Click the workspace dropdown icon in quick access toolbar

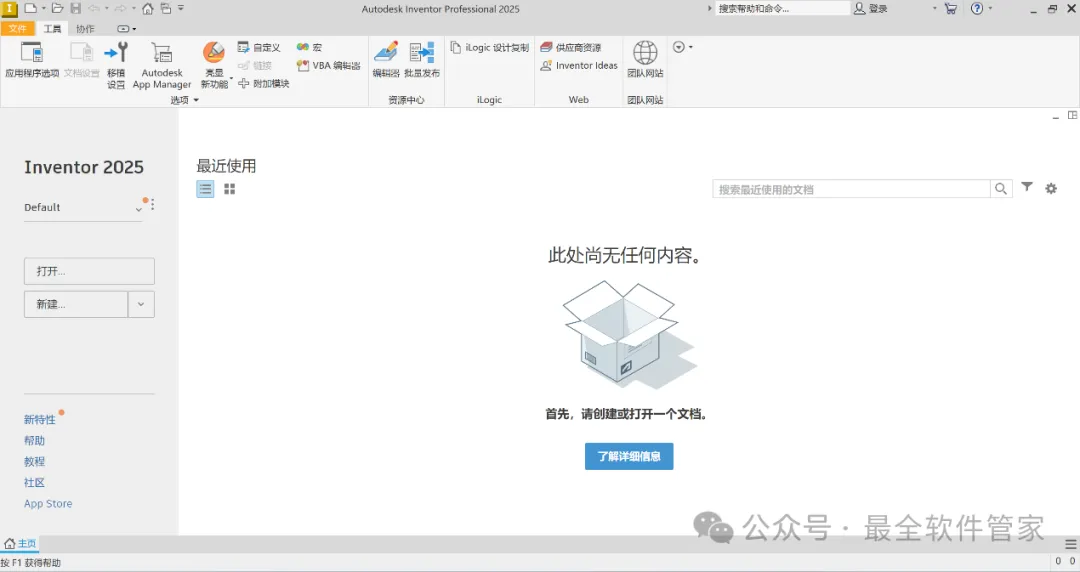pyautogui.click(x=166, y=8)
